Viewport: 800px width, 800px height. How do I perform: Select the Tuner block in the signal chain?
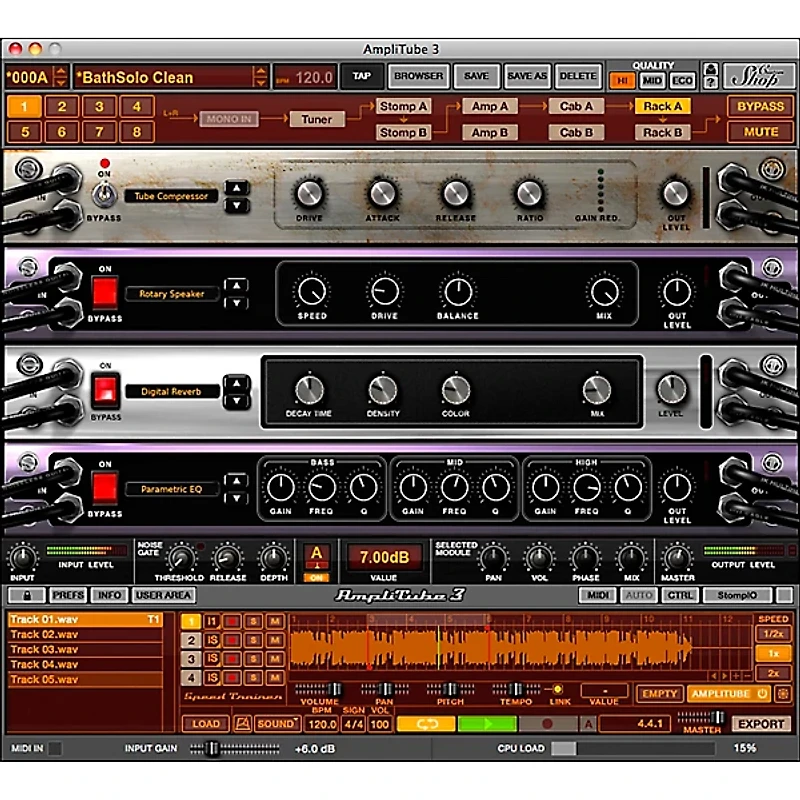[x=318, y=119]
